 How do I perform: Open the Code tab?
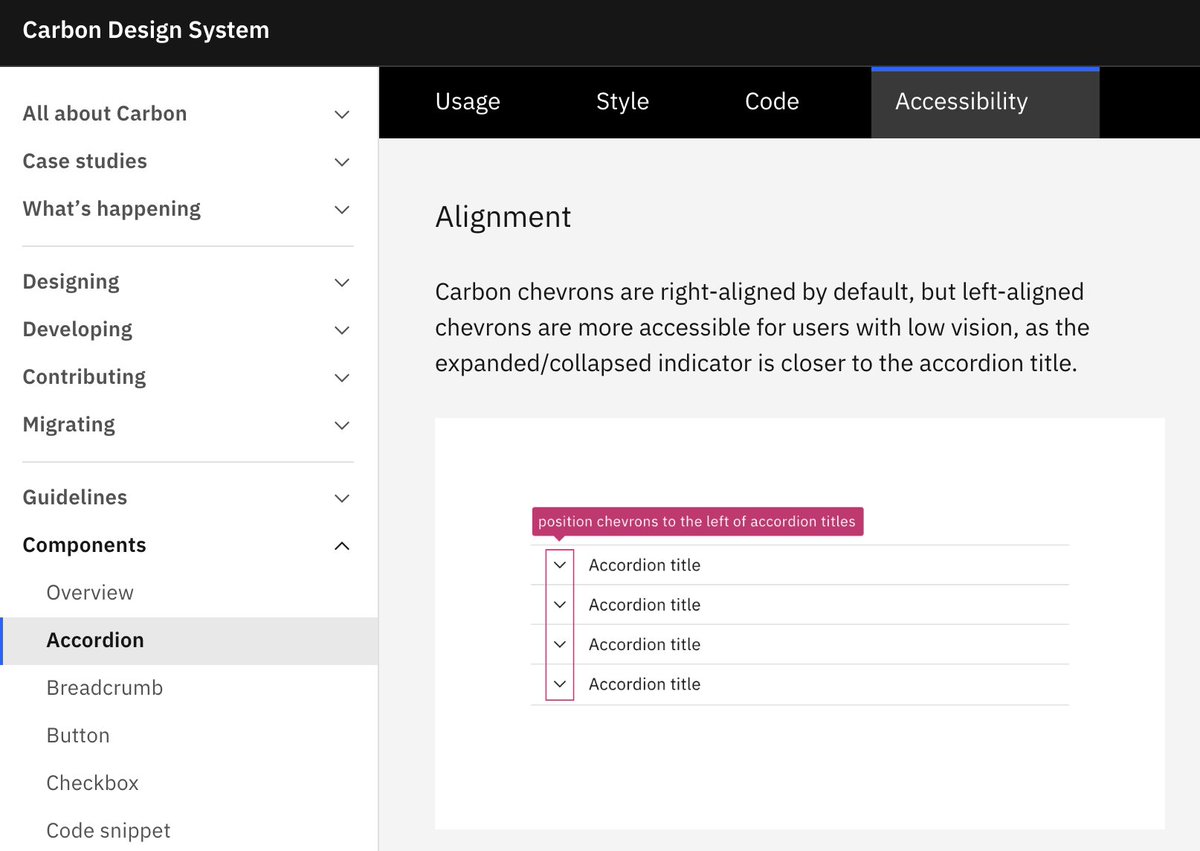coord(772,102)
